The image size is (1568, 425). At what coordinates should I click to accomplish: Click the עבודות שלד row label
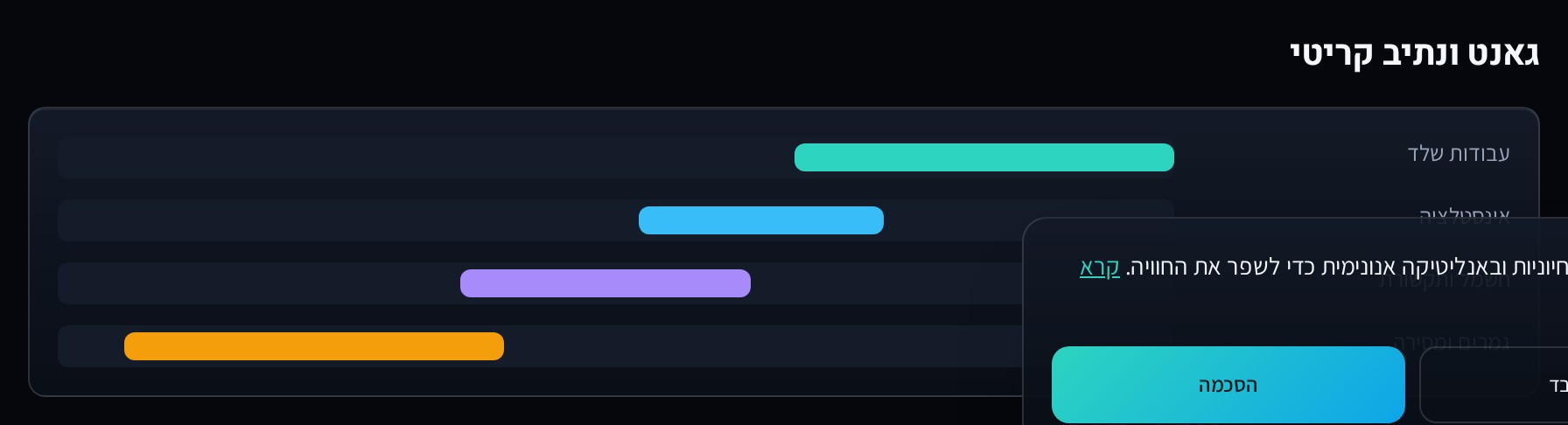pyautogui.click(x=1459, y=154)
